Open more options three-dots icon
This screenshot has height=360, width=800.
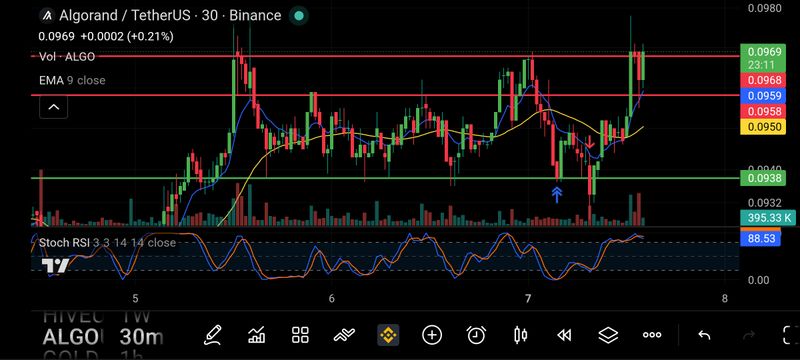tap(652, 335)
